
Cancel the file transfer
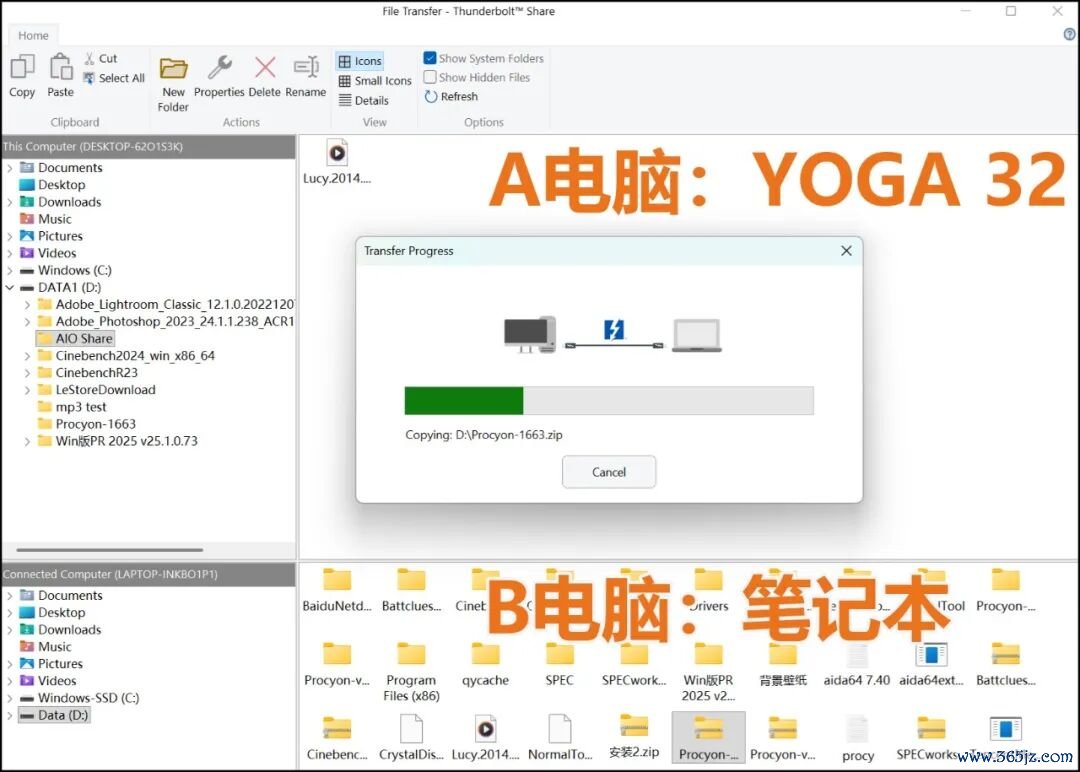(609, 472)
